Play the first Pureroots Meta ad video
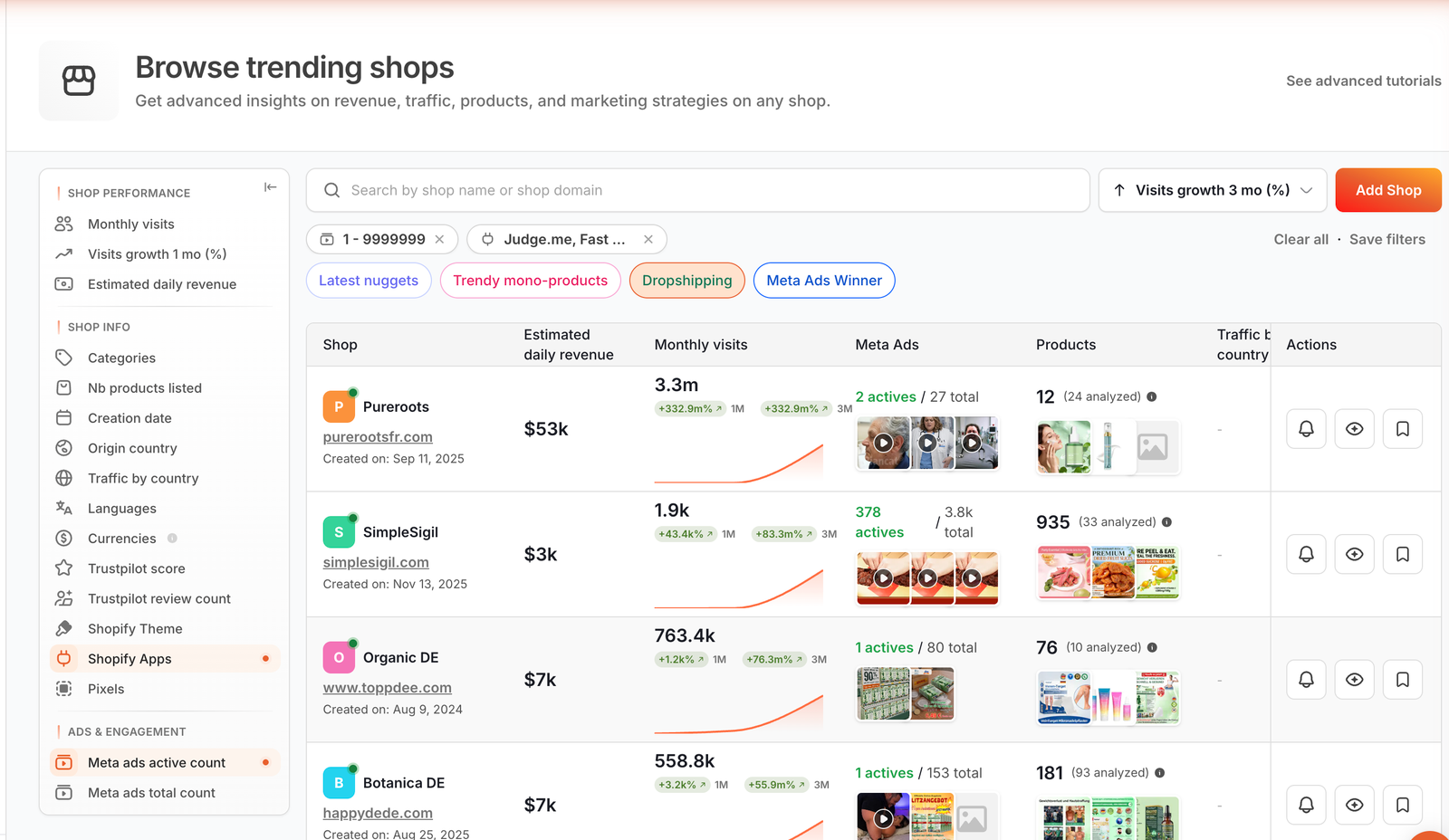The height and width of the screenshot is (840, 1449). [883, 443]
